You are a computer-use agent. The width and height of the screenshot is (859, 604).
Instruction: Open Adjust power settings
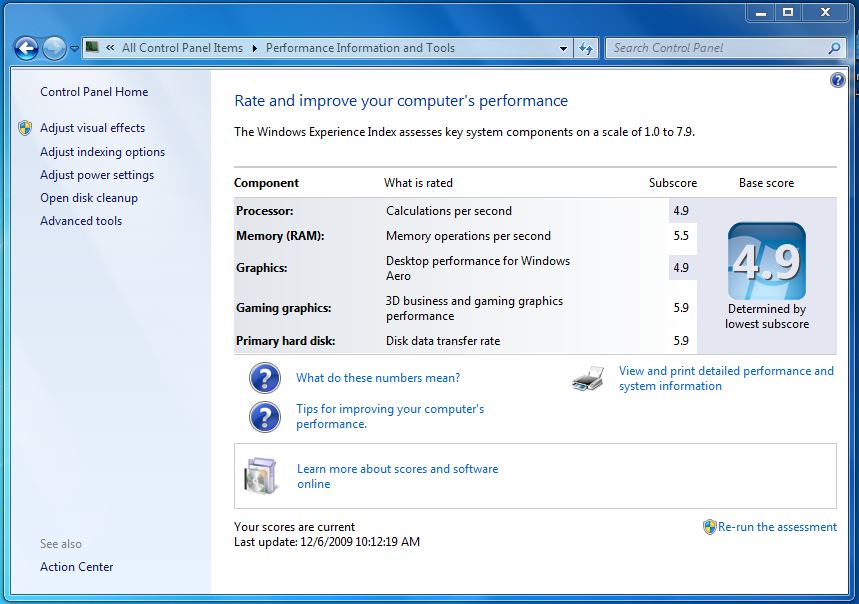[97, 175]
